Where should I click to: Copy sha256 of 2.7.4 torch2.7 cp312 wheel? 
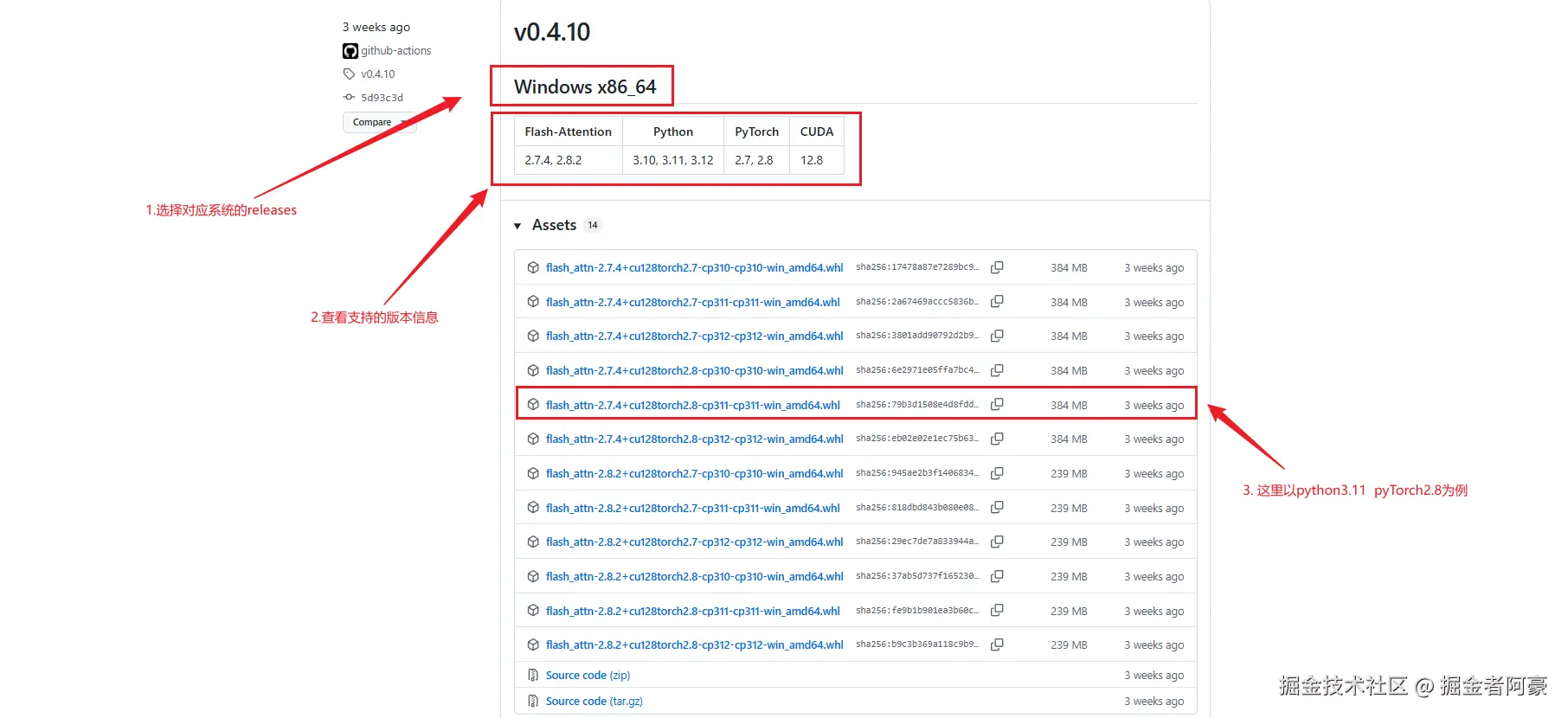pos(997,336)
